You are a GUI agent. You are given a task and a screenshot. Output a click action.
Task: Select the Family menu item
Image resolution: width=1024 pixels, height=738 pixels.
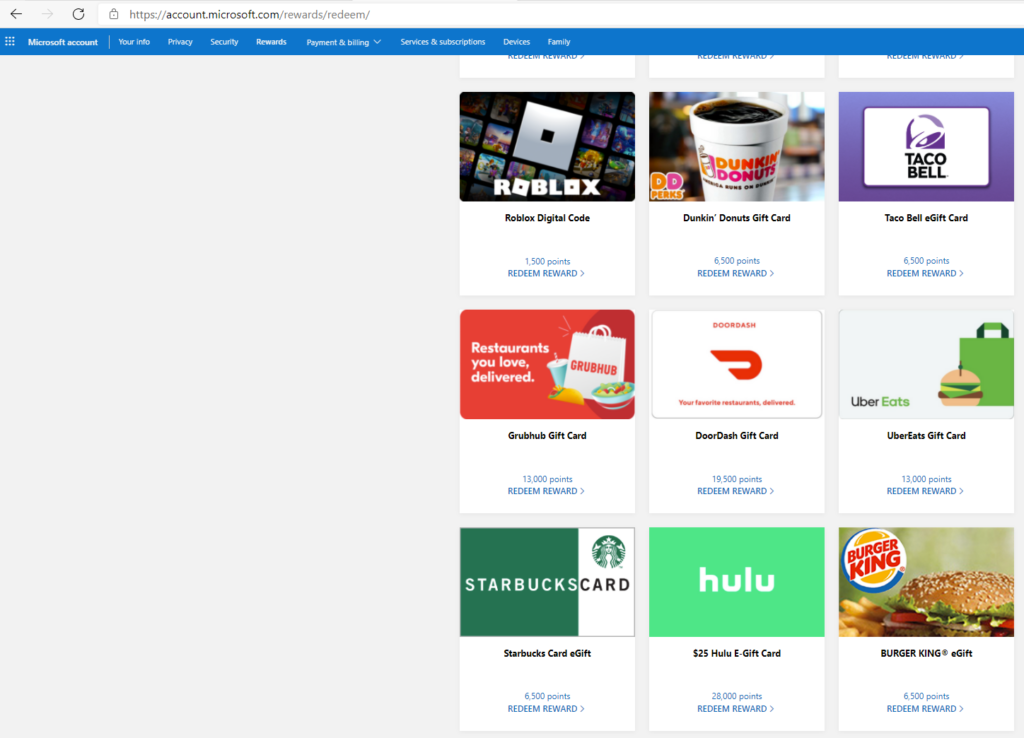pyautogui.click(x=559, y=42)
